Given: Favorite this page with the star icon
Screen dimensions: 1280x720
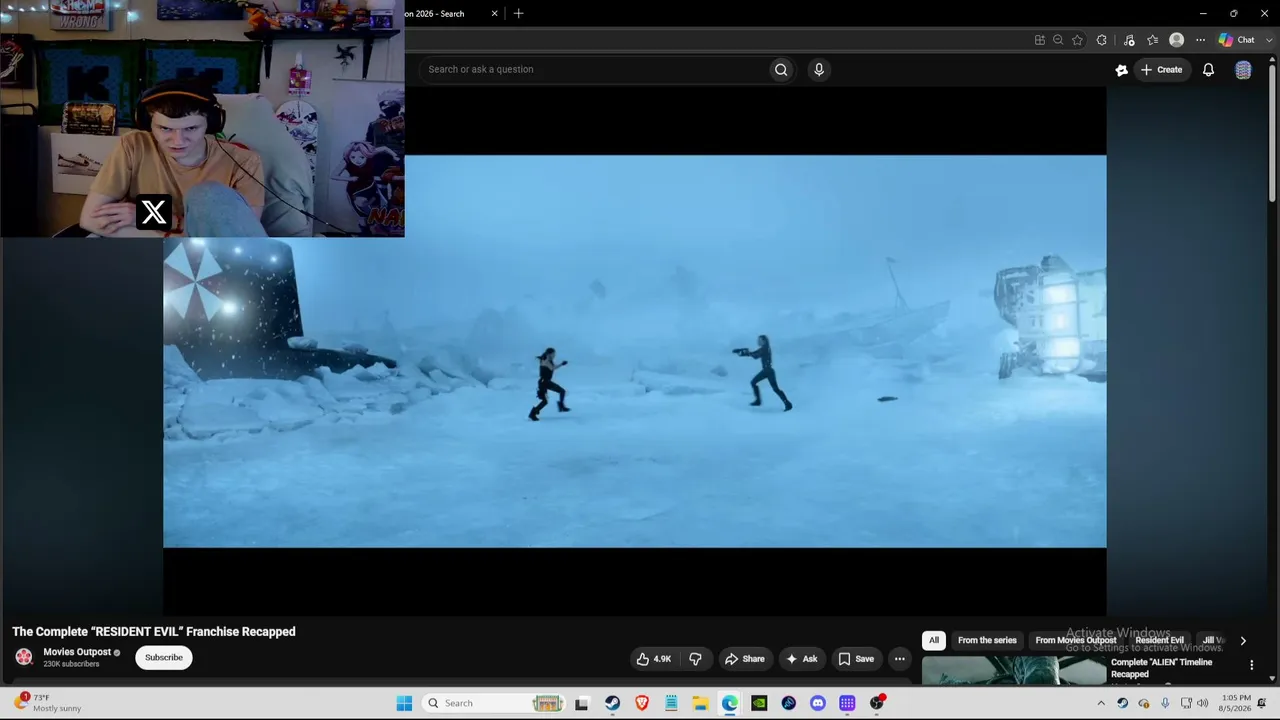Looking at the screenshot, I should click(x=1077, y=40).
